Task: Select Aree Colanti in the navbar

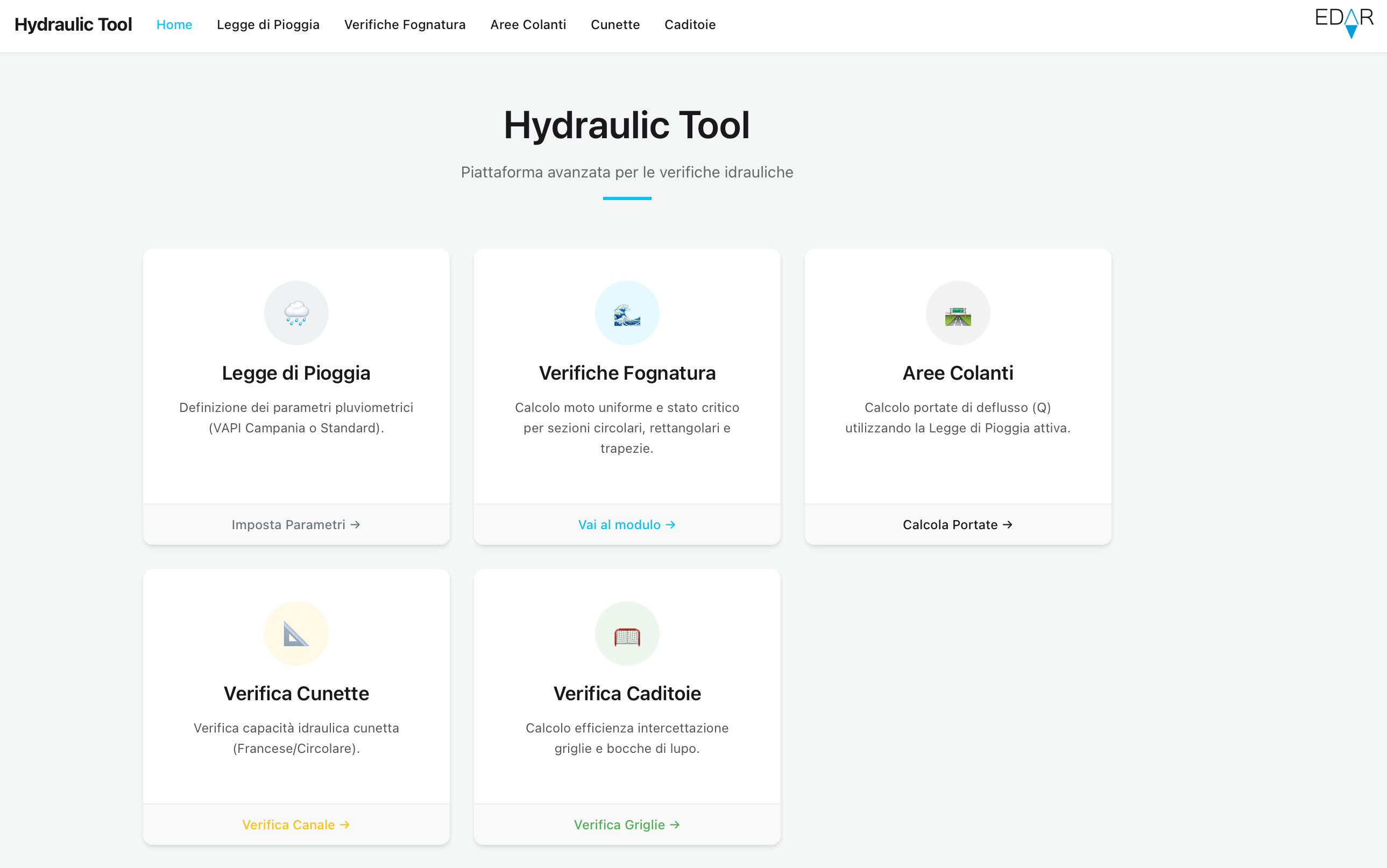Action: [x=528, y=25]
